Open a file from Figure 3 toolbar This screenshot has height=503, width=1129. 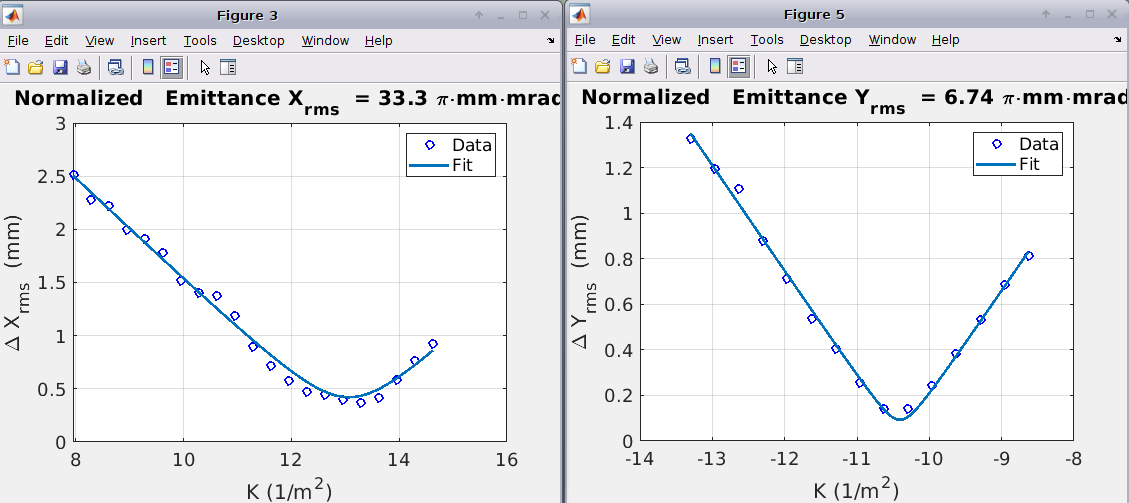tap(35, 67)
